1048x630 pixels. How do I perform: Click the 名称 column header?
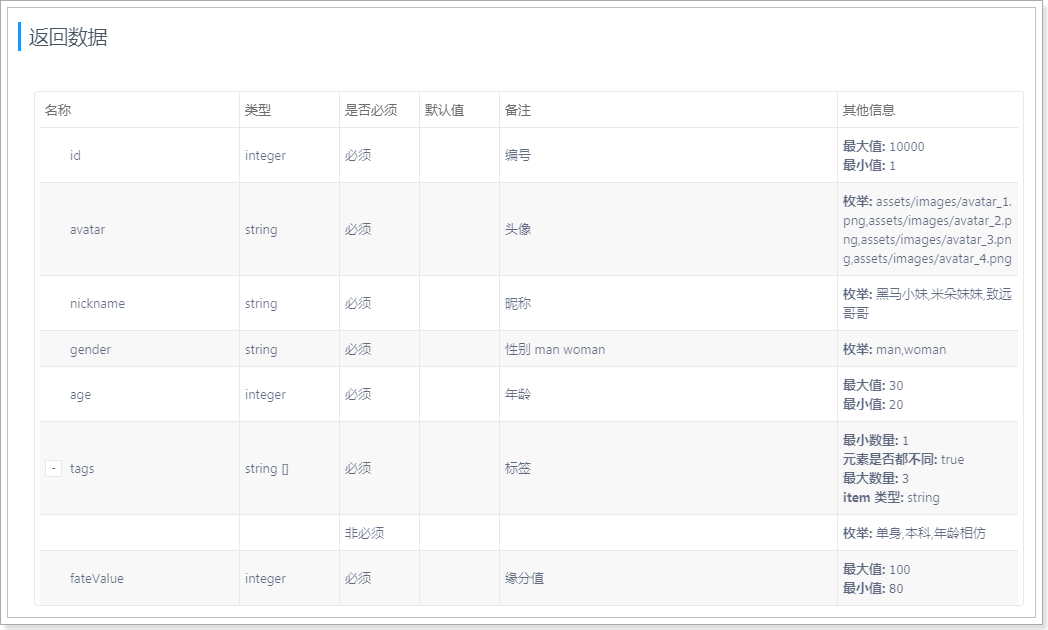58,110
